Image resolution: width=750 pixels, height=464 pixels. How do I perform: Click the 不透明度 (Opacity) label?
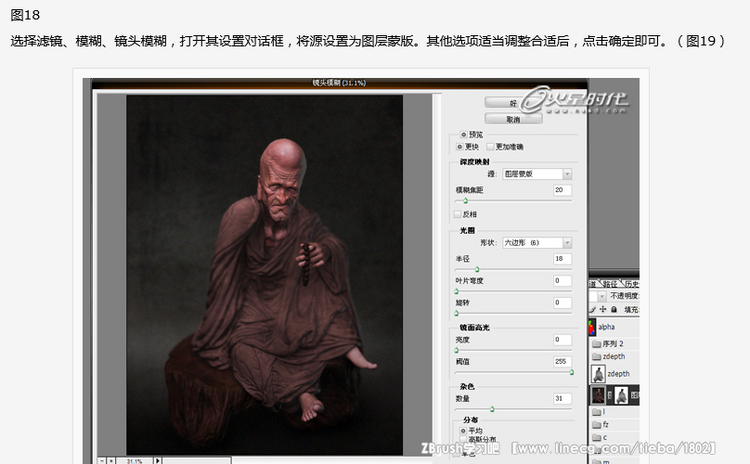(625, 296)
